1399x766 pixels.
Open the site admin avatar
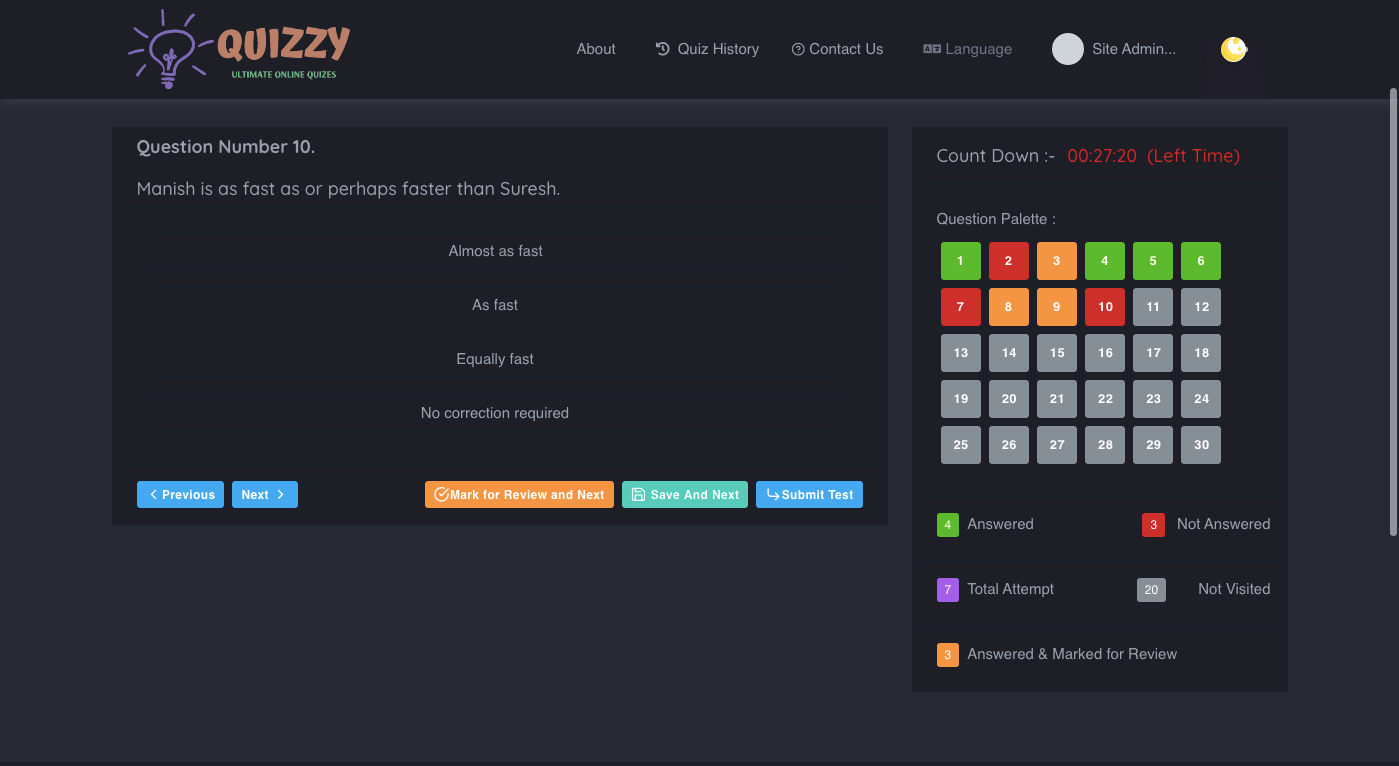point(1068,49)
